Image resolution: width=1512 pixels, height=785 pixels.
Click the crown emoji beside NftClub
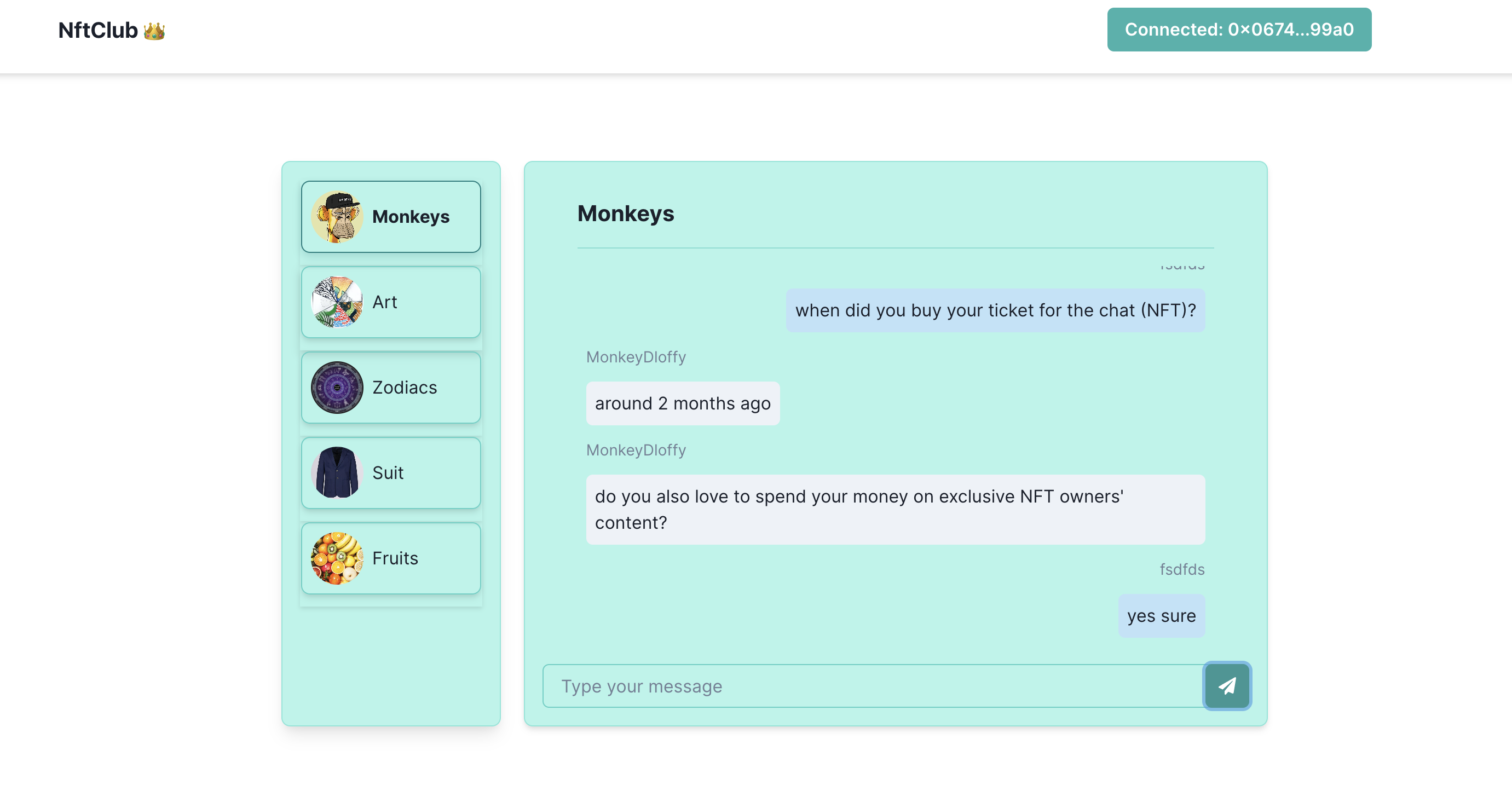coord(154,31)
